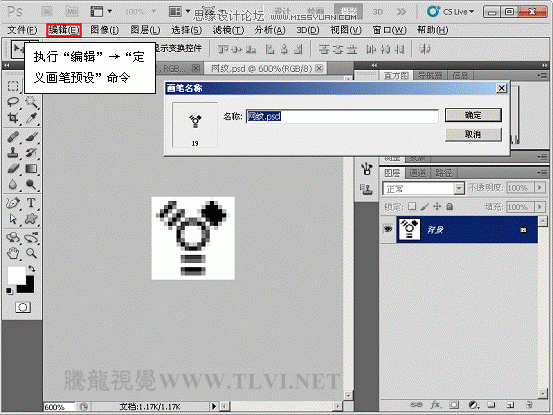Open Layers panel flyout menu

tap(541, 172)
